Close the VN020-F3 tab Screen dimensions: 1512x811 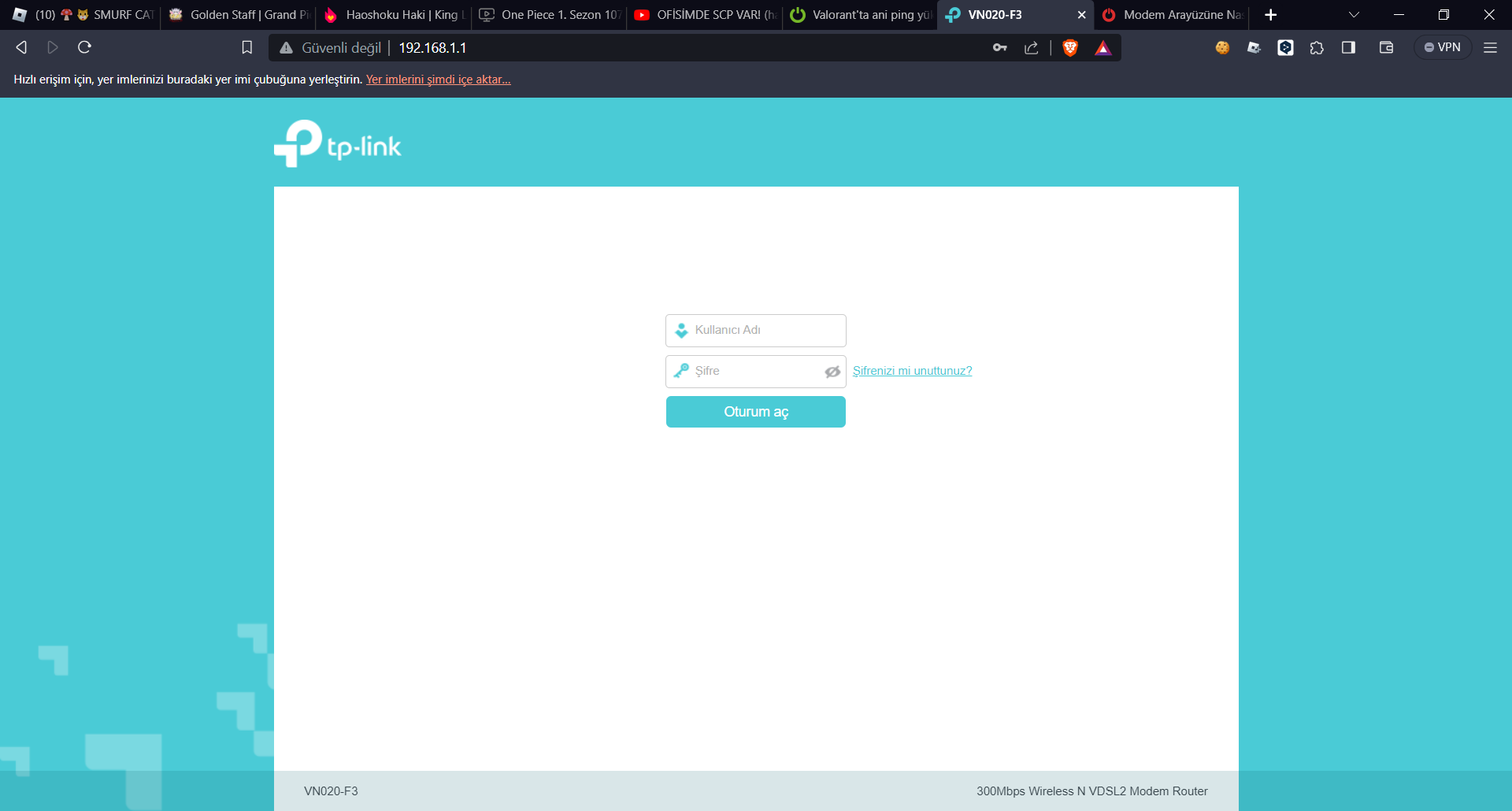pos(1081,15)
